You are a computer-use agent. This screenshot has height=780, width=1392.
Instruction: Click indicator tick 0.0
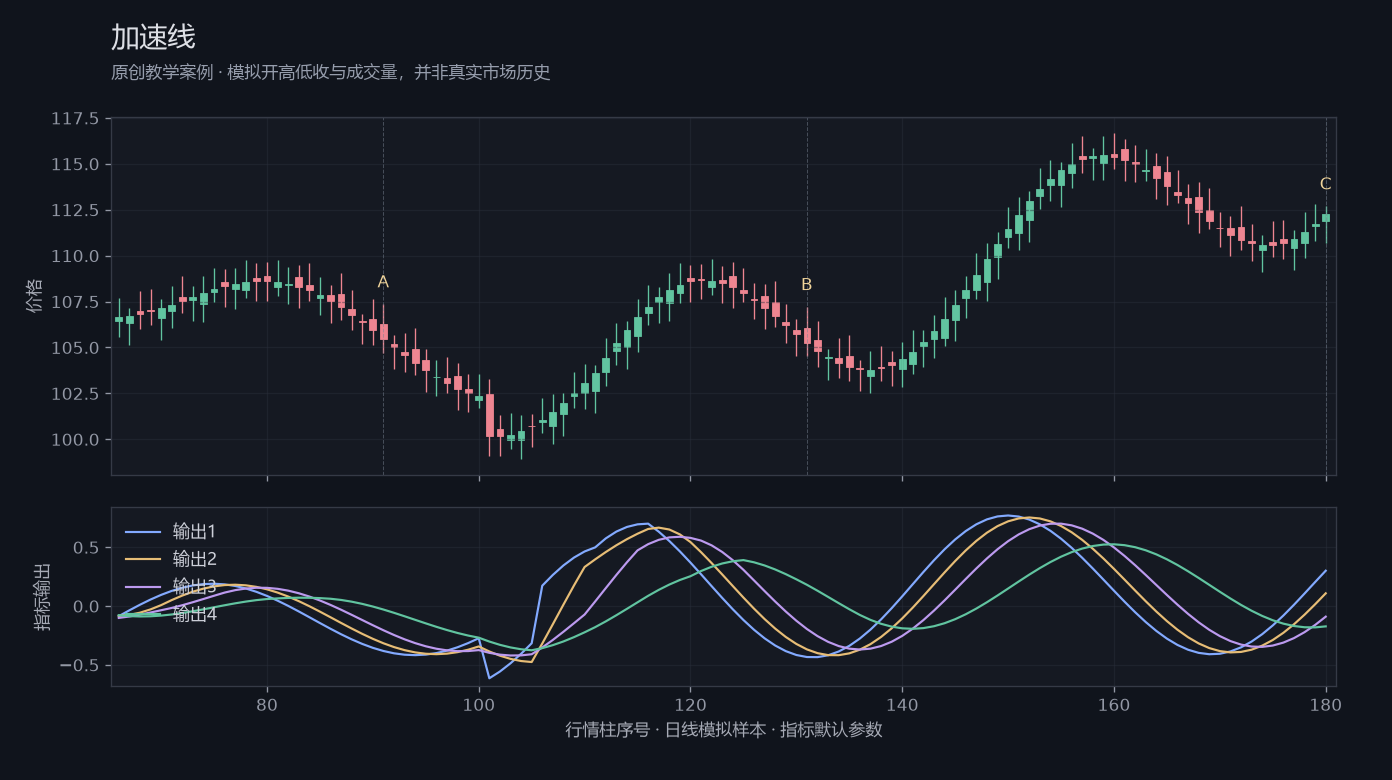pos(85,607)
